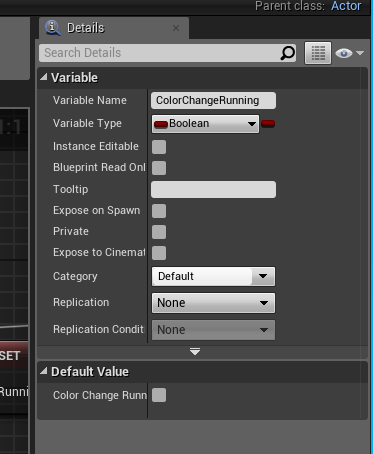The image size is (373, 454).
Task: Focus the Search Details field
Action: tap(167, 53)
